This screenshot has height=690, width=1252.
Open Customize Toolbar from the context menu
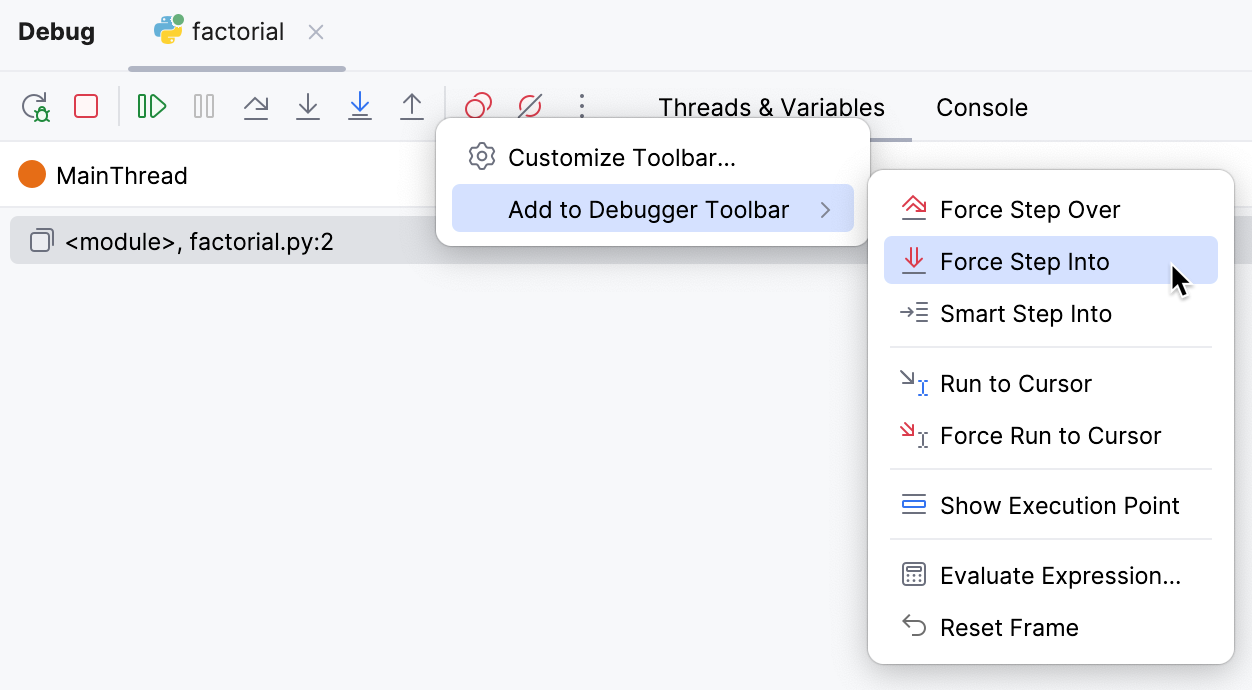pos(620,157)
